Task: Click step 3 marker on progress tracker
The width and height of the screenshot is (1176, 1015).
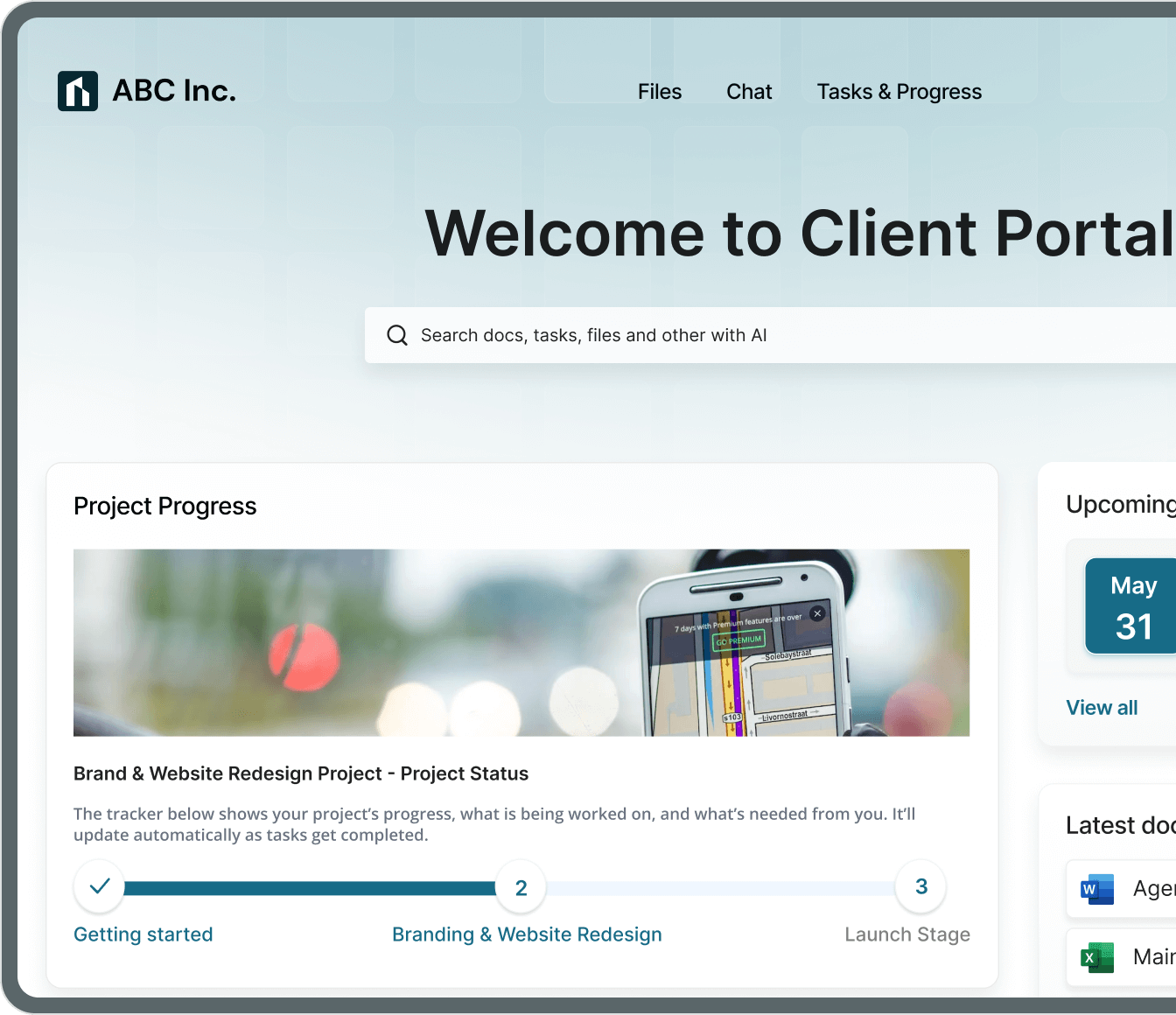Action: (920, 886)
